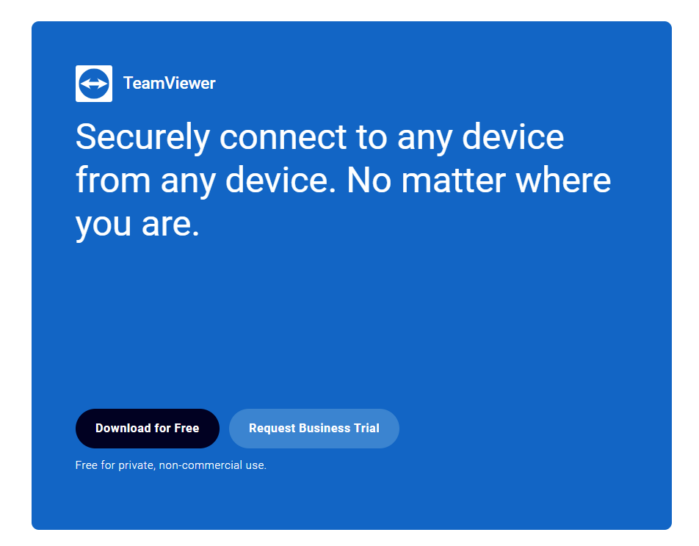Click the 'you are.' headline line

137,224
